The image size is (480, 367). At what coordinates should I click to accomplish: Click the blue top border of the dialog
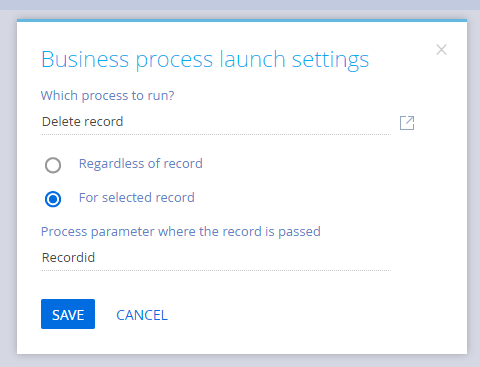[x=242, y=20]
